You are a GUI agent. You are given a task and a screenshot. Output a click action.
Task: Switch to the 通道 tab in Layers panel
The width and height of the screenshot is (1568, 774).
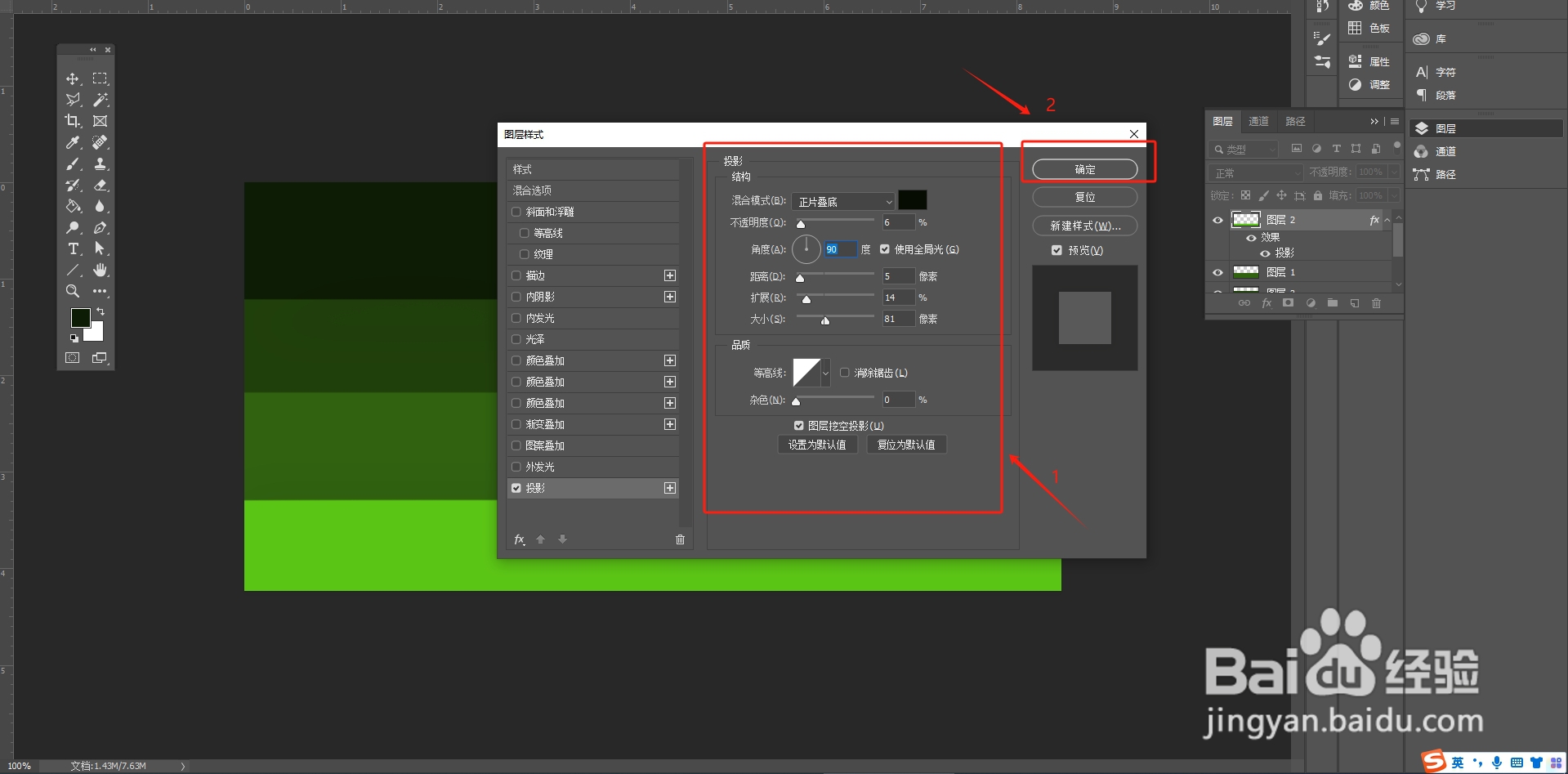pyautogui.click(x=1258, y=121)
